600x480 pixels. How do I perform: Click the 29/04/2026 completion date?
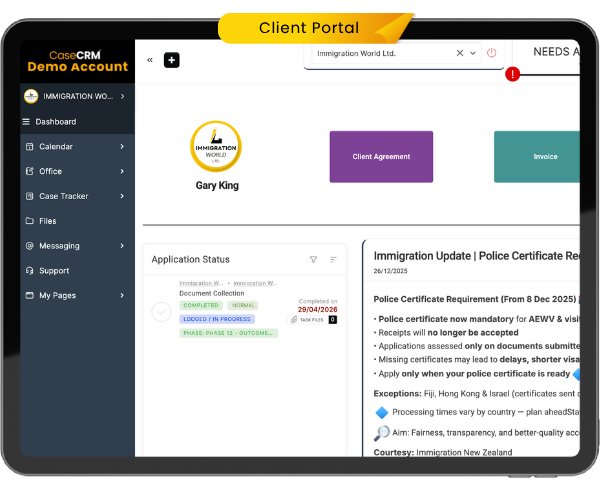pos(318,309)
